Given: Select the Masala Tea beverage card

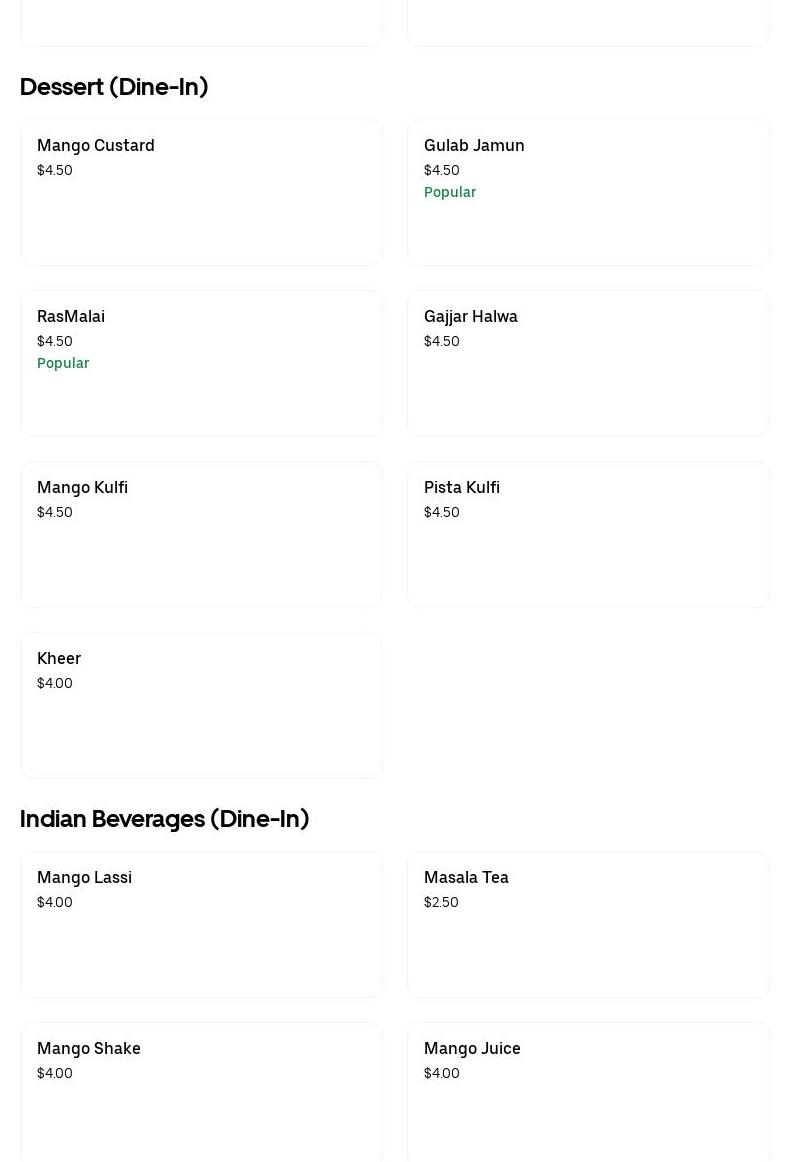Looking at the screenshot, I should click(588, 924).
